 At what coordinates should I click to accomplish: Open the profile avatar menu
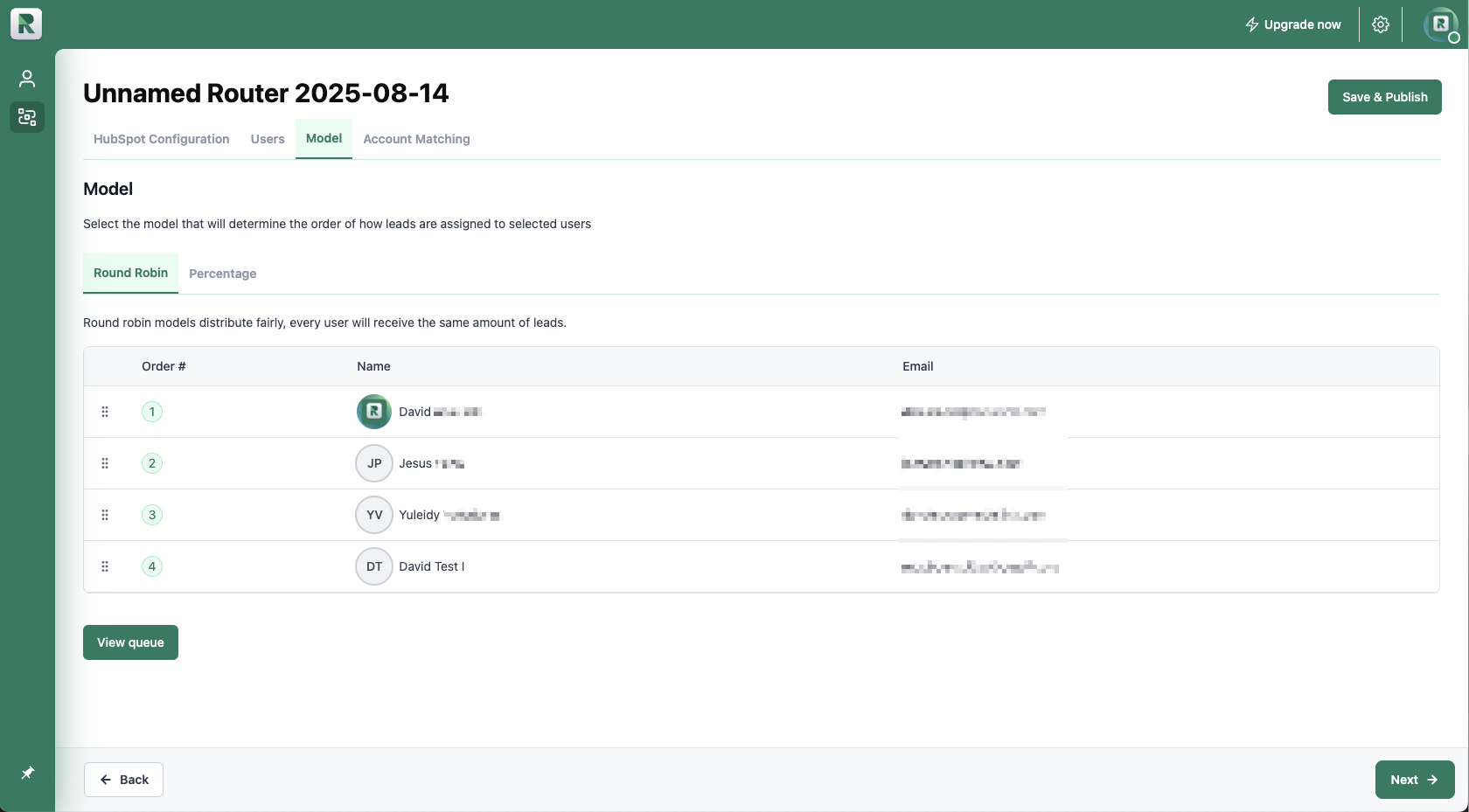[x=1441, y=24]
